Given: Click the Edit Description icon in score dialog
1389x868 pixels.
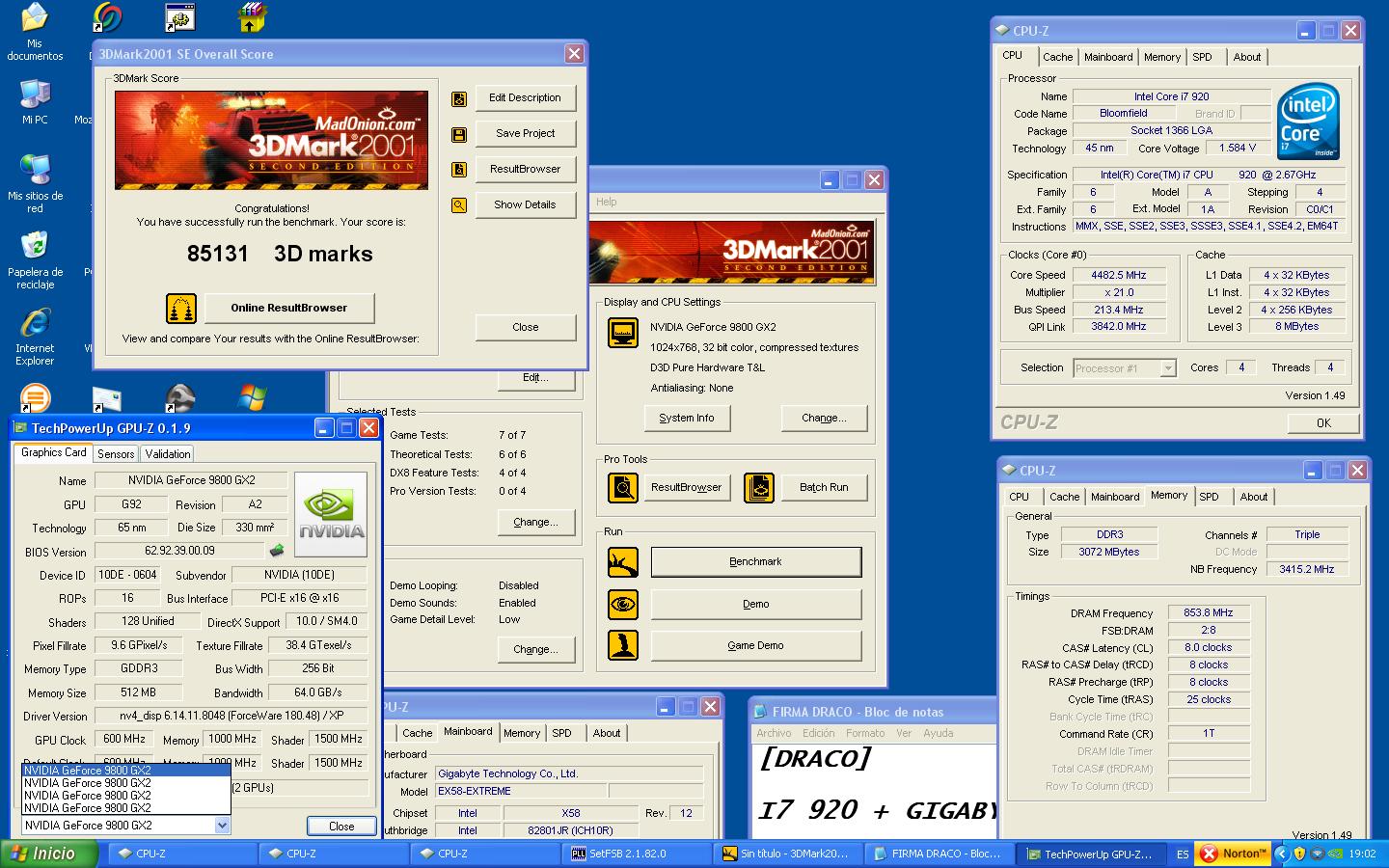Looking at the screenshot, I should click(459, 98).
